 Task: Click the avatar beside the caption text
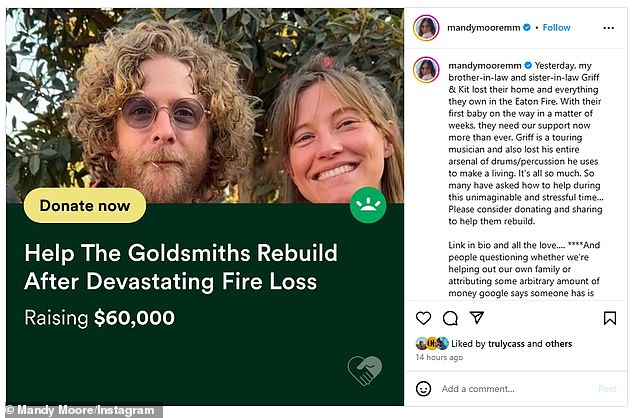coord(426,70)
